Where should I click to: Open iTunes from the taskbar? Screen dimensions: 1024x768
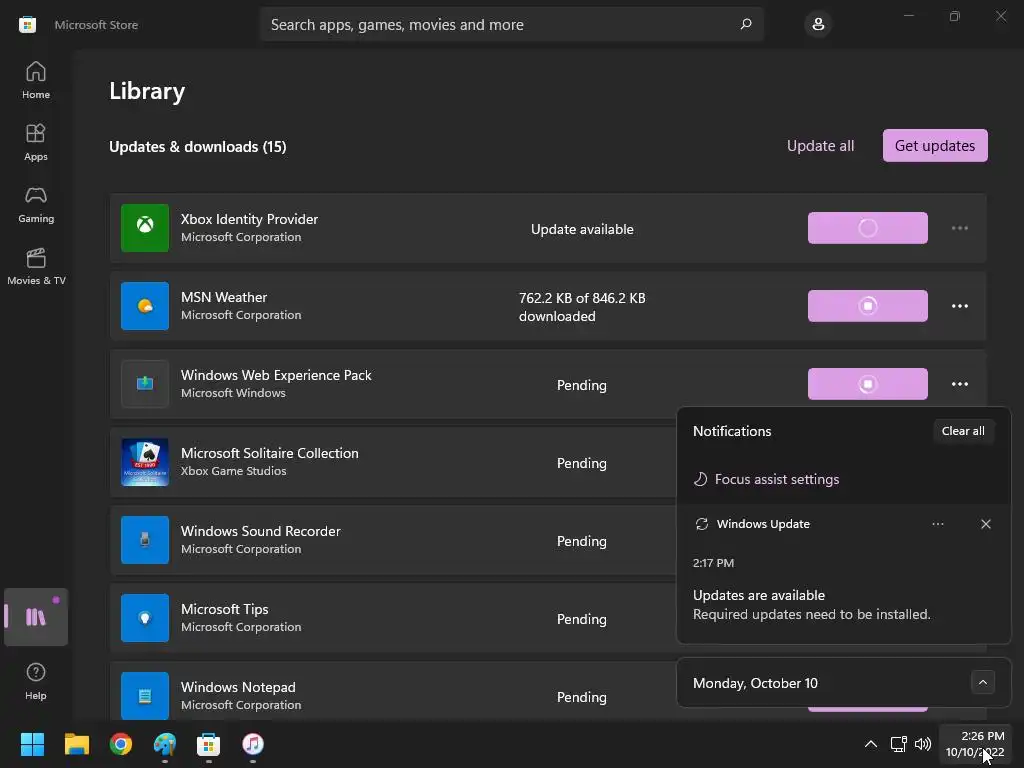pyautogui.click(x=253, y=744)
